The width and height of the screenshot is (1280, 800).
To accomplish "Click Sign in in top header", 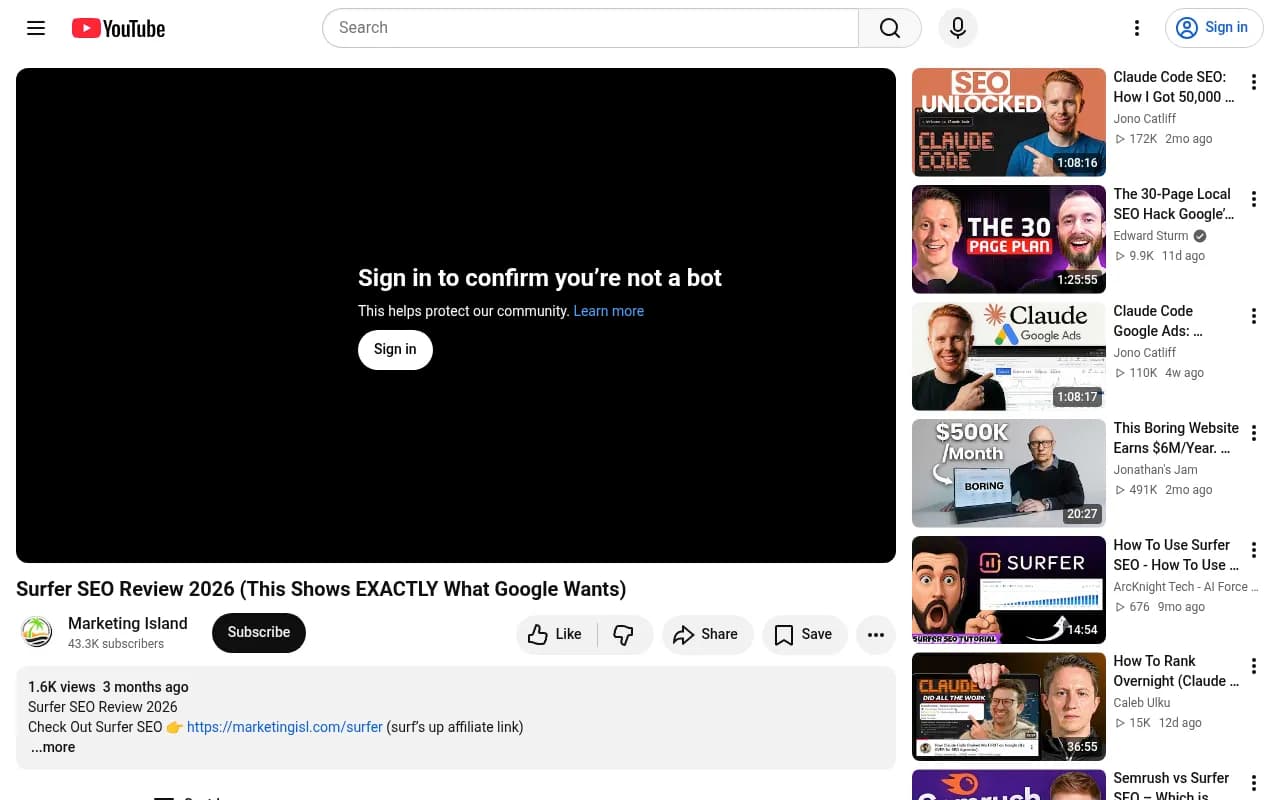I will pyautogui.click(x=1214, y=28).
